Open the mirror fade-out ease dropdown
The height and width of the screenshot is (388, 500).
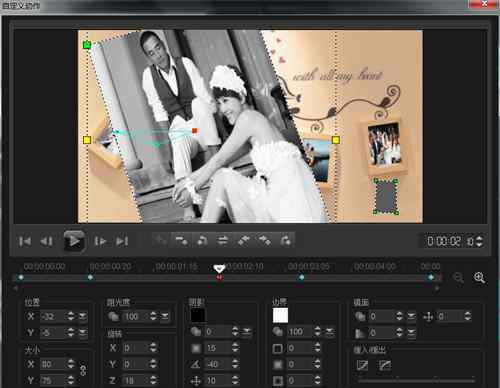click(x=411, y=332)
